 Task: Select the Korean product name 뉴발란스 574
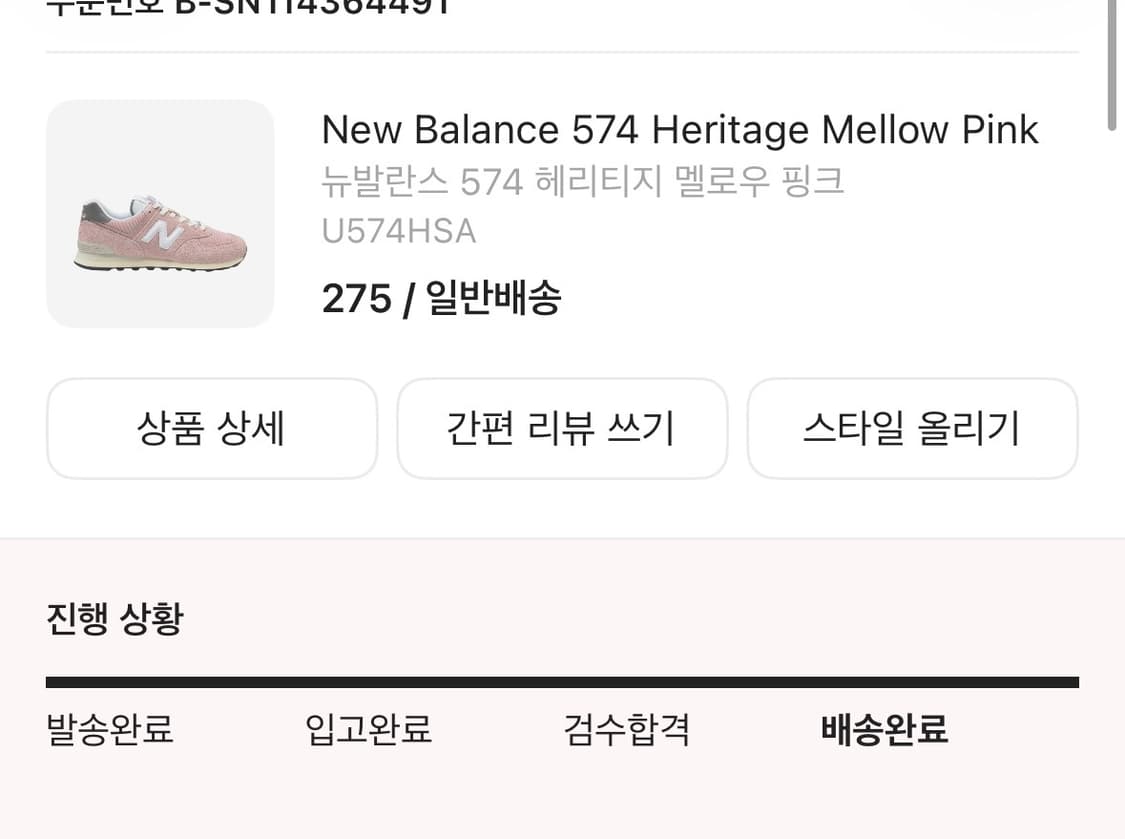[x=583, y=181]
